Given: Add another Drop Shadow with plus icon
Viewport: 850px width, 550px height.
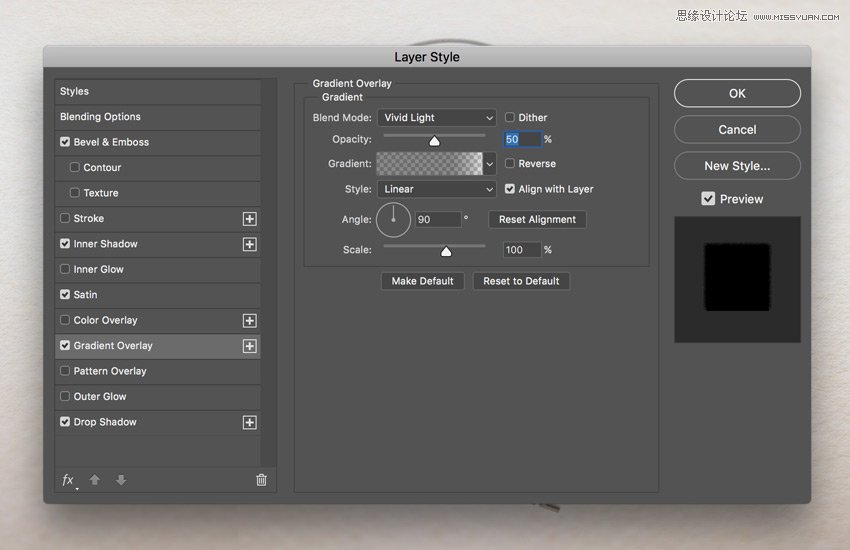Looking at the screenshot, I should [x=250, y=423].
